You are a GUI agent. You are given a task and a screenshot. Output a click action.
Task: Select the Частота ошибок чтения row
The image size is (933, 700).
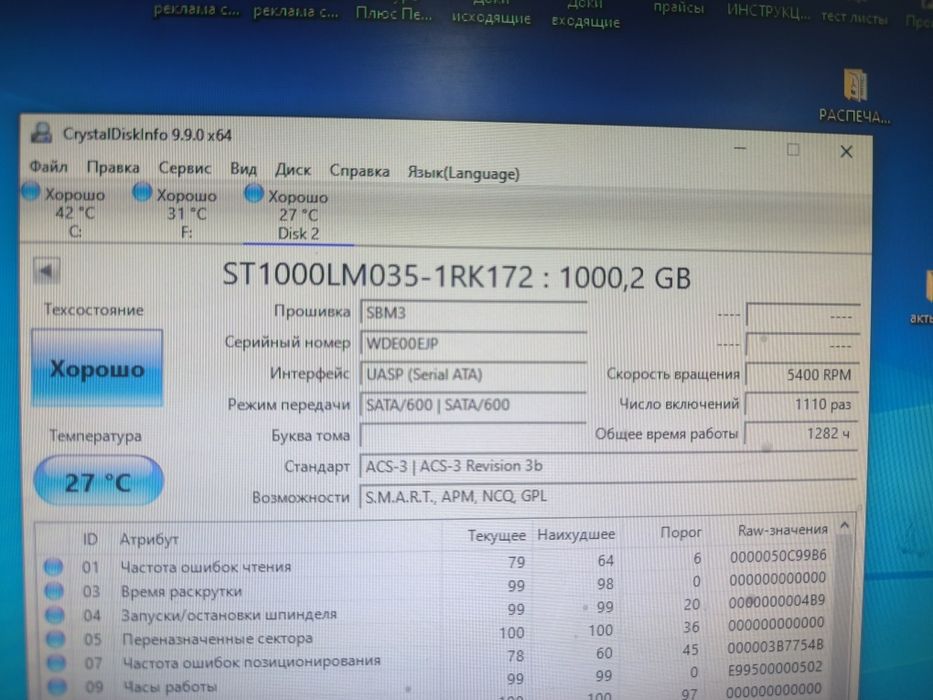pos(436,563)
